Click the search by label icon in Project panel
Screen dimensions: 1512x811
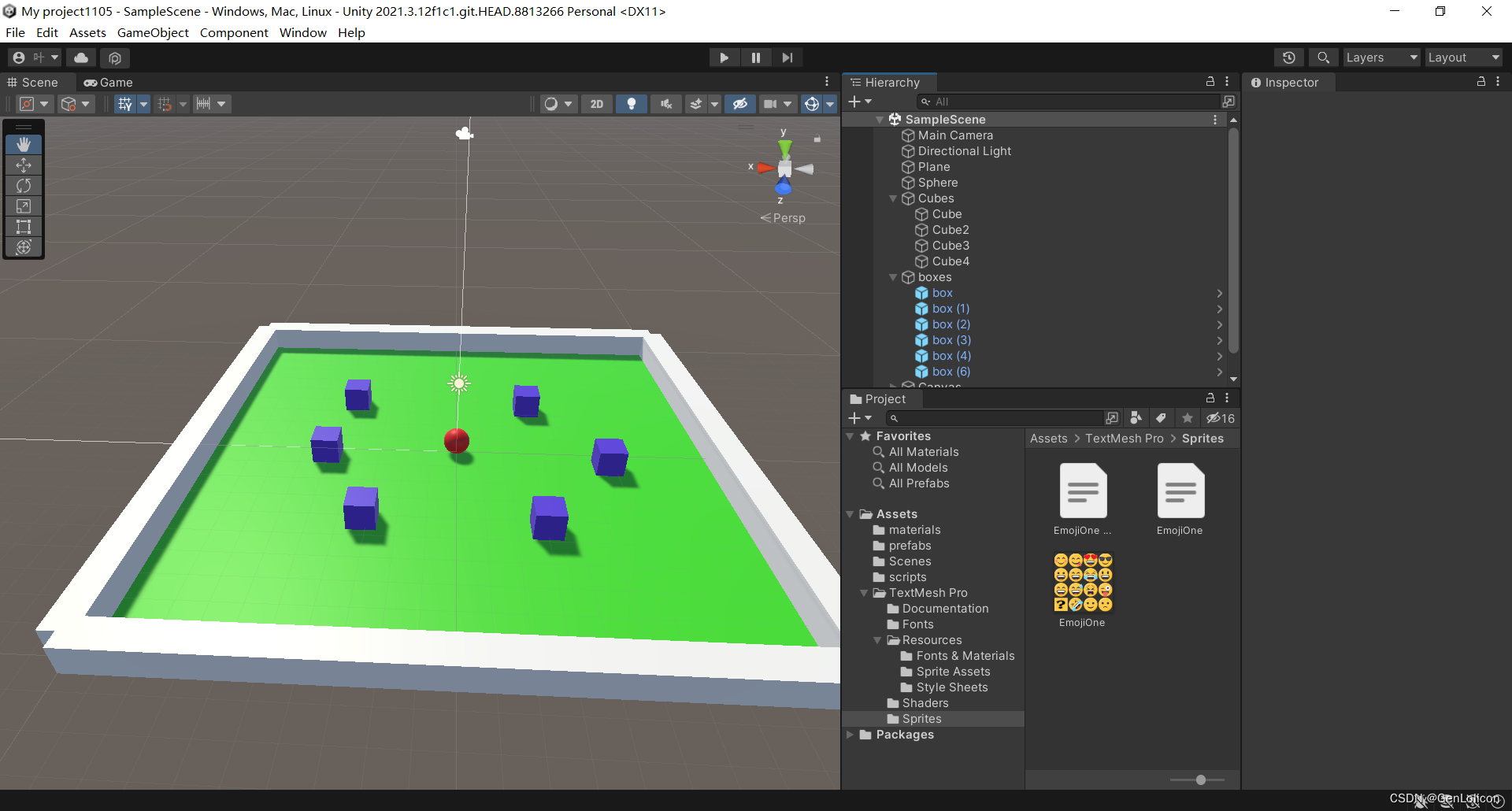click(1162, 418)
